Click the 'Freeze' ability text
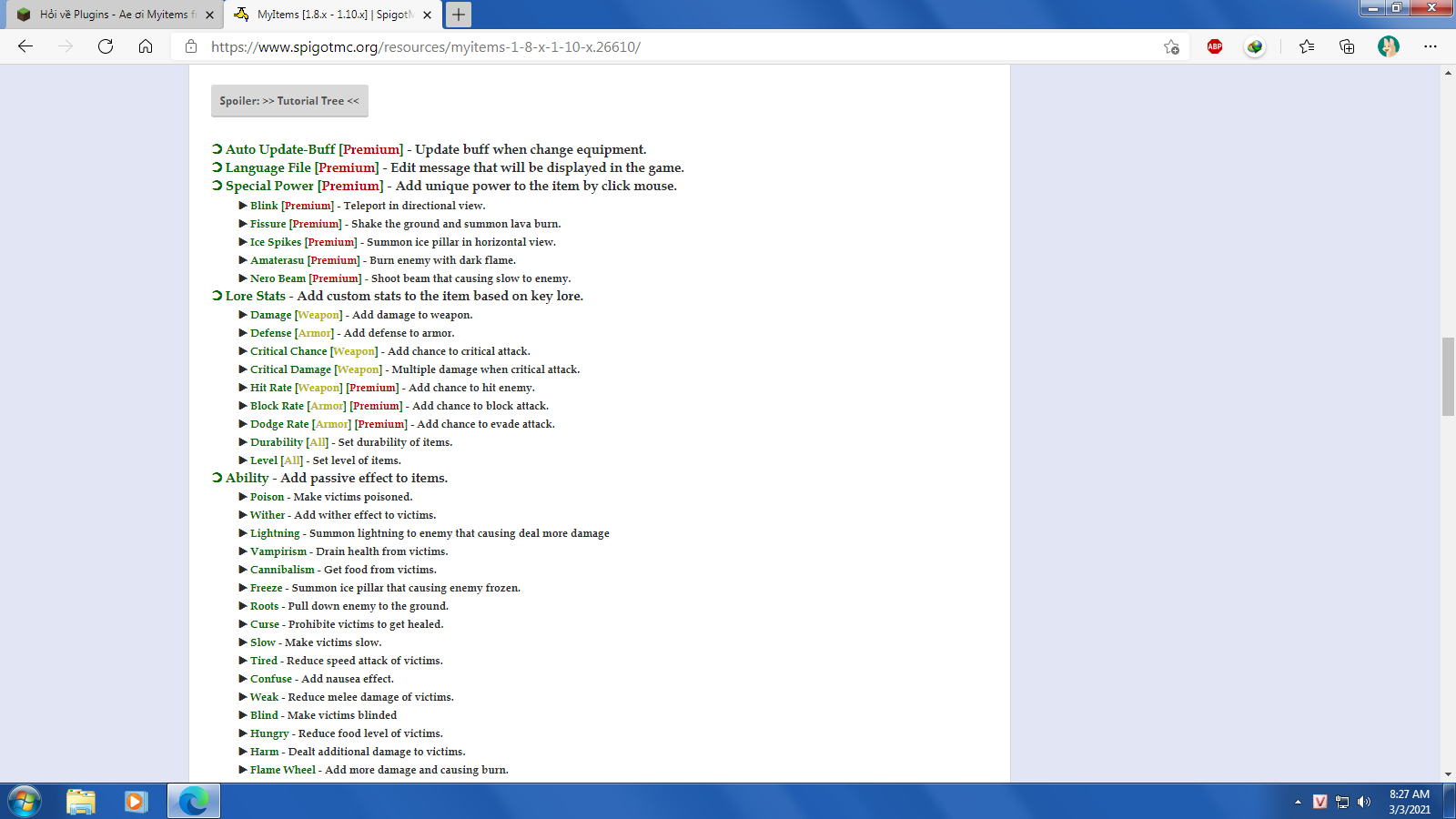The width and height of the screenshot is (1456, 819). pyautogui.click(x=267, y=588)
